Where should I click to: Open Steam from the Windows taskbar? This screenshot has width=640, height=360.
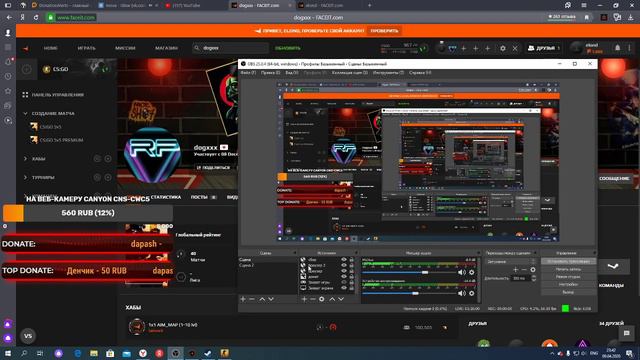click(208, 353)
